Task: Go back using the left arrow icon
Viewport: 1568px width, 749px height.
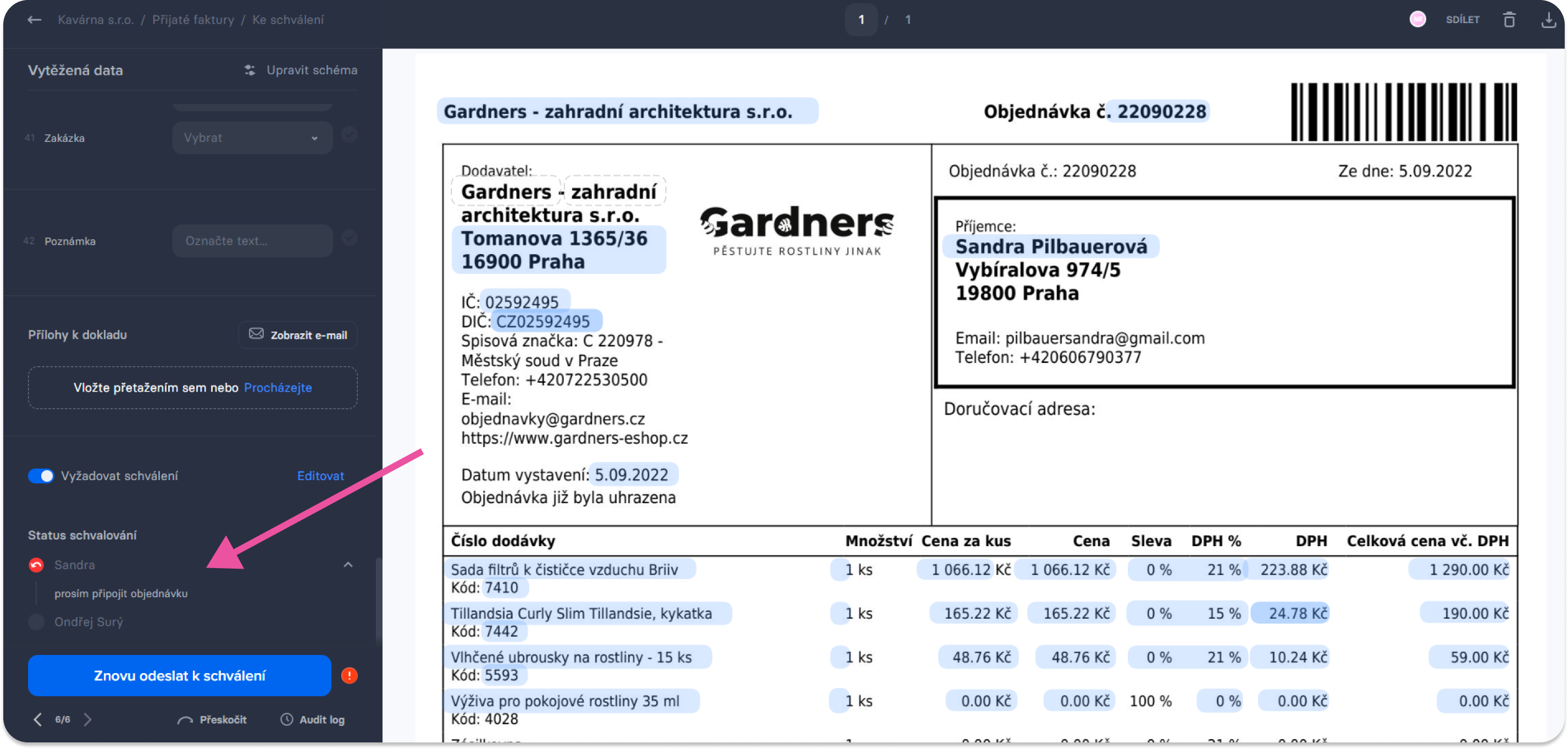Action: pos(35,19)
